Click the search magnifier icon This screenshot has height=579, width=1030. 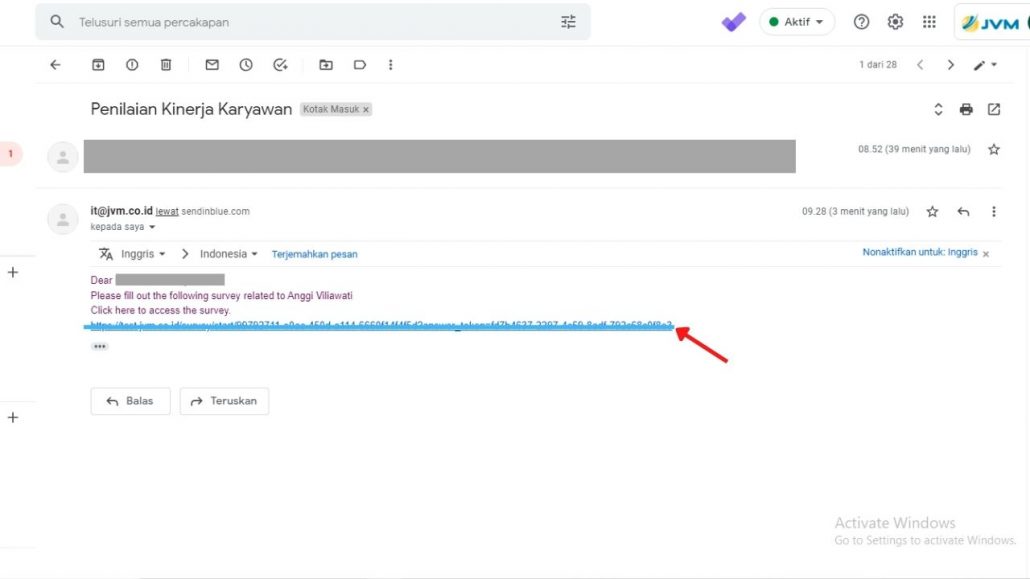(x=57, y=22)
